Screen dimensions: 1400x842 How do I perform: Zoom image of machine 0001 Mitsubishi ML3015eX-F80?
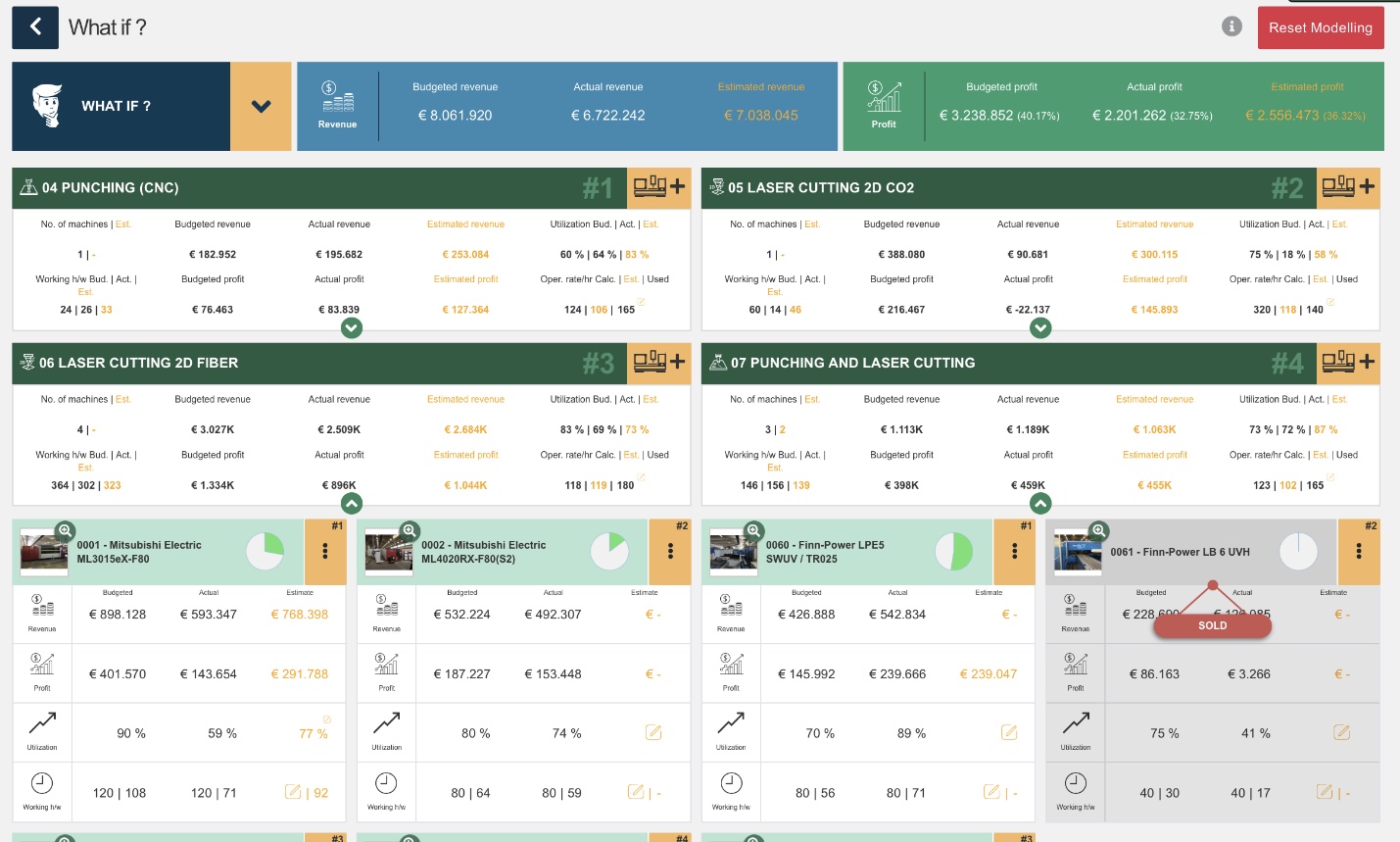tap(65, 530)
